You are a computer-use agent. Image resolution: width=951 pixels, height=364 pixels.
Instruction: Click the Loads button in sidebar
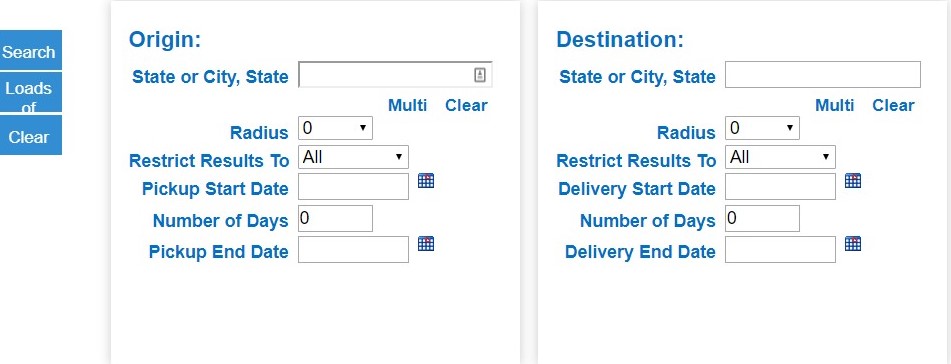[x=29, y=92]
